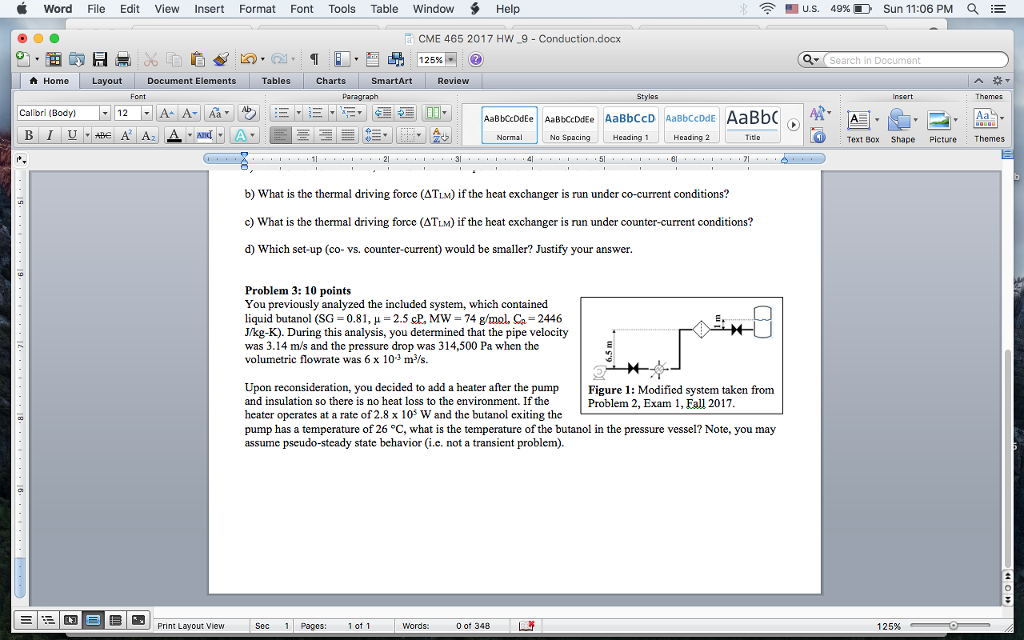Apply the No Spacing style
Screen dimensions: 1024x640
(569, 125)
